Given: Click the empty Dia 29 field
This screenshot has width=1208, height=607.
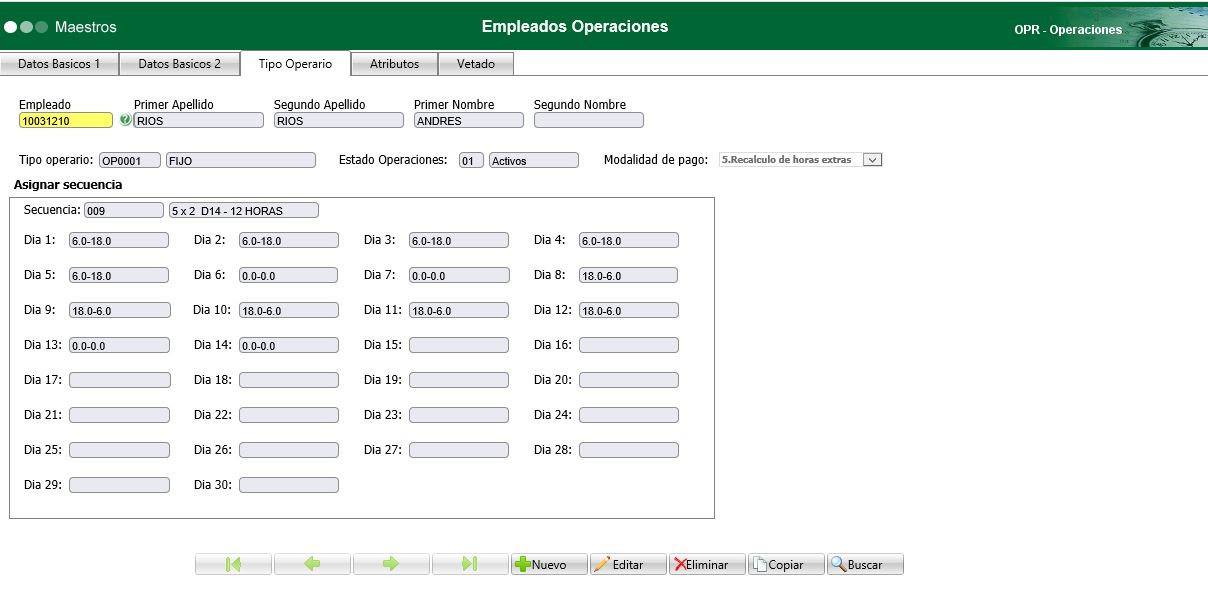Looking at the screenshot, I should point(119,485).
